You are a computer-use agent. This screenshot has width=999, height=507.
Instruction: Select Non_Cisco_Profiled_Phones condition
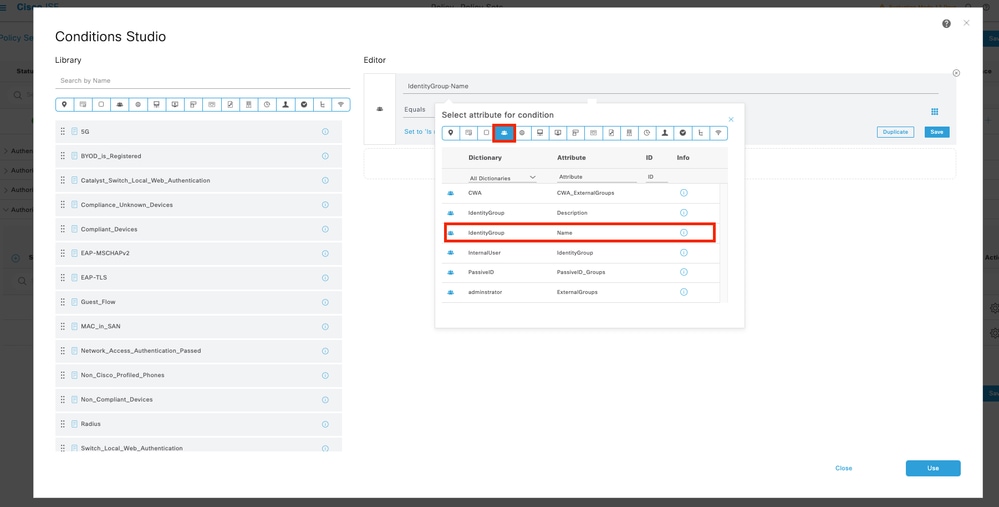tap(198, 375)
